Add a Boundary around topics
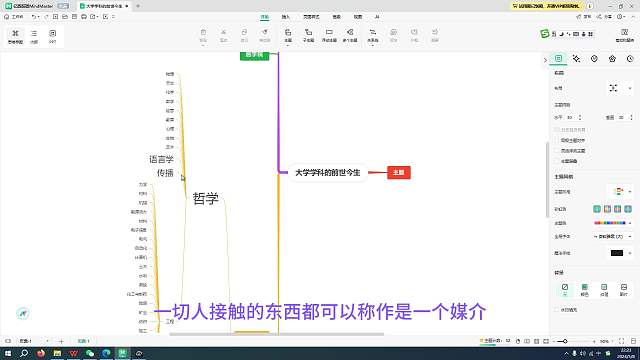The image size is (640, 360). pos(414,36)
